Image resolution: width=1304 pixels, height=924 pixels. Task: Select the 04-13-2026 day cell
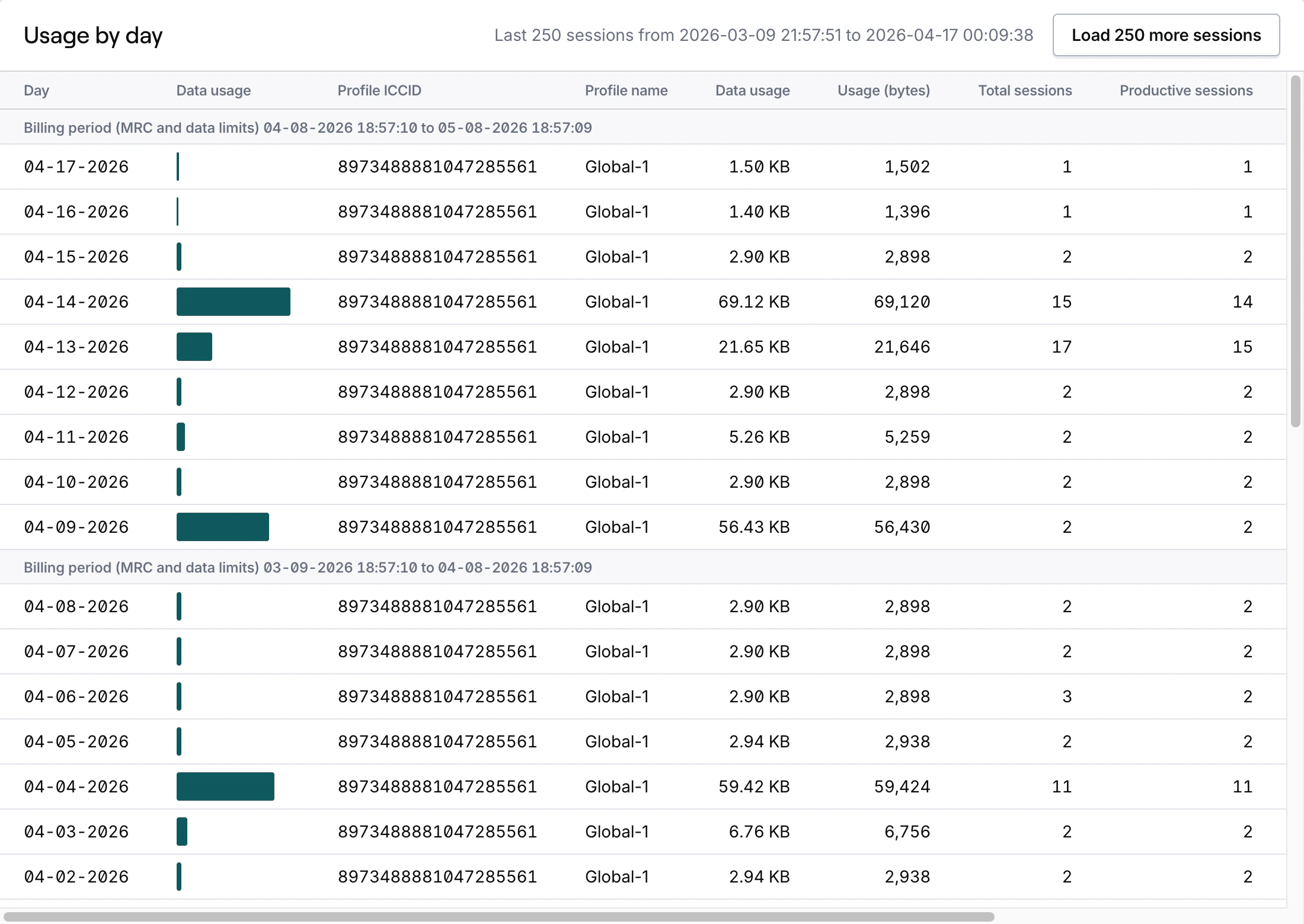[x=76, y=347]
